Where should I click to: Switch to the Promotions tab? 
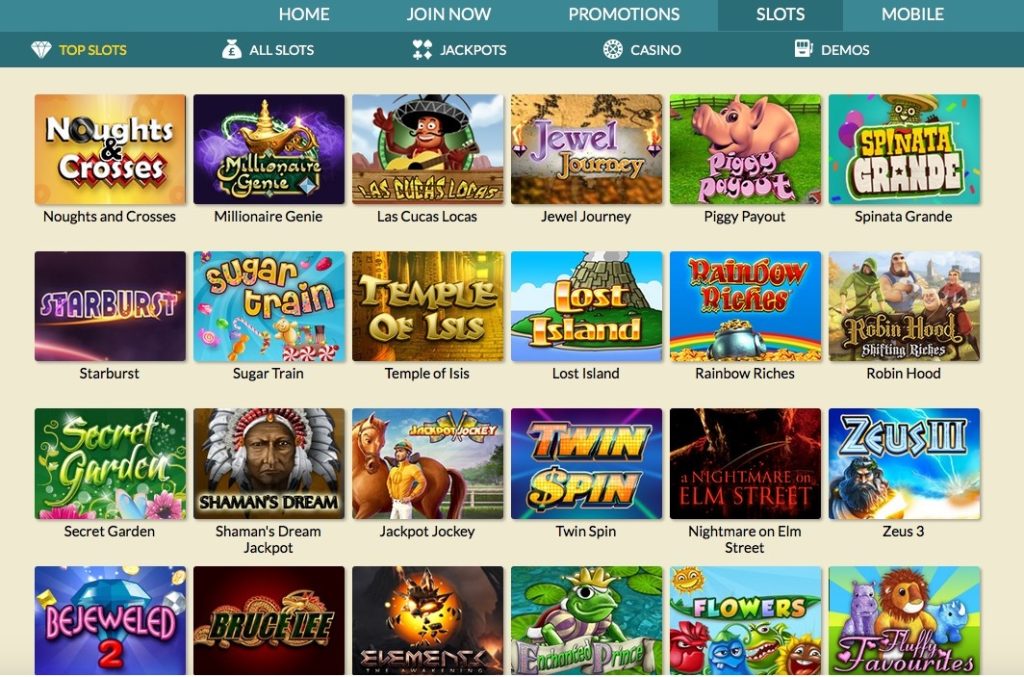tap(624, 14)
